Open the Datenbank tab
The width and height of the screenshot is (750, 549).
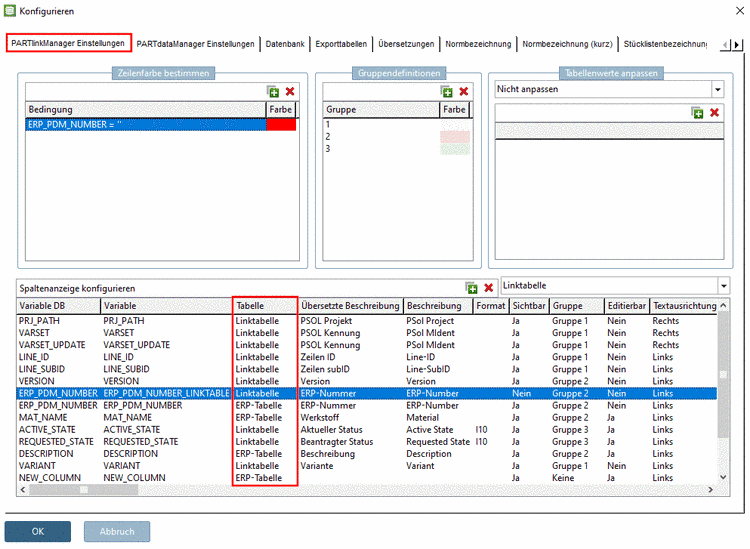(x=285, y=44)
